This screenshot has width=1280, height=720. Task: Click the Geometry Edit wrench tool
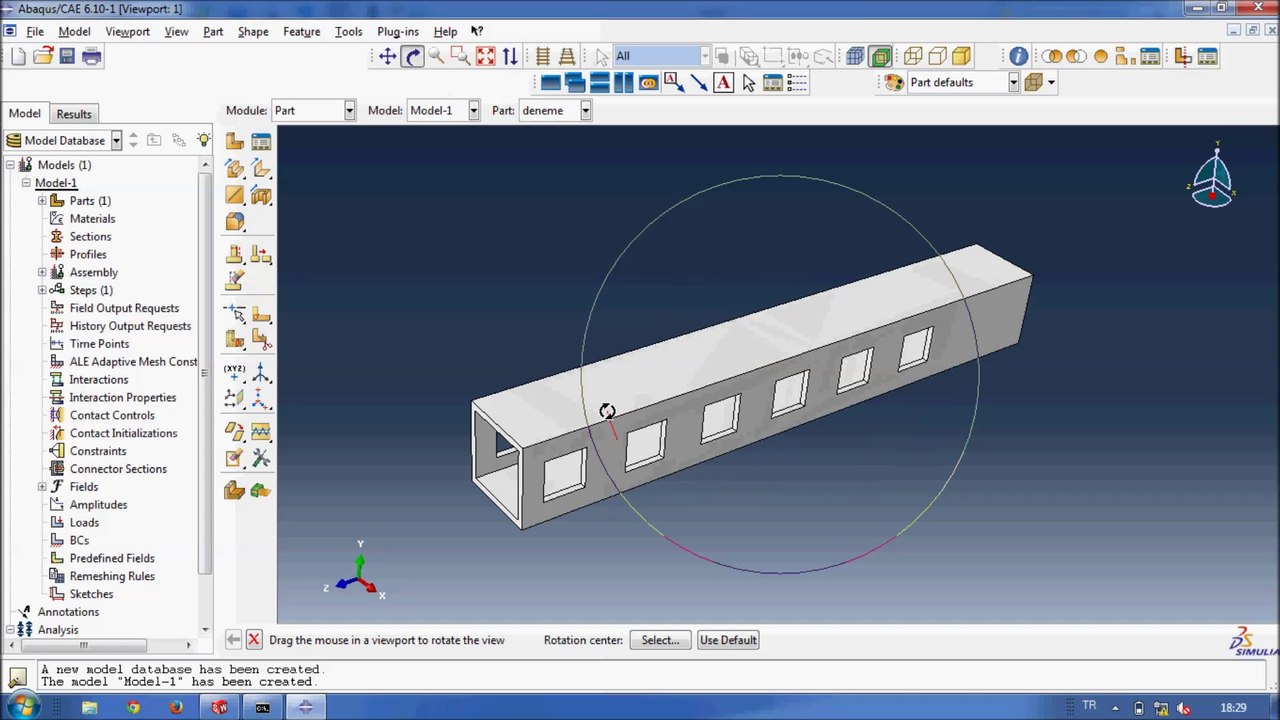[x=261, y=459]
